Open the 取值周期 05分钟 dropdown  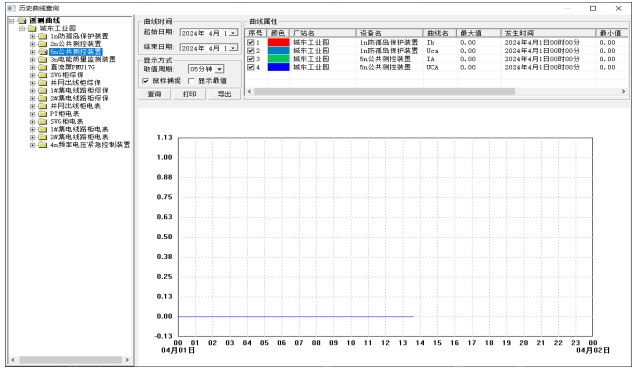tap(219, 69)
